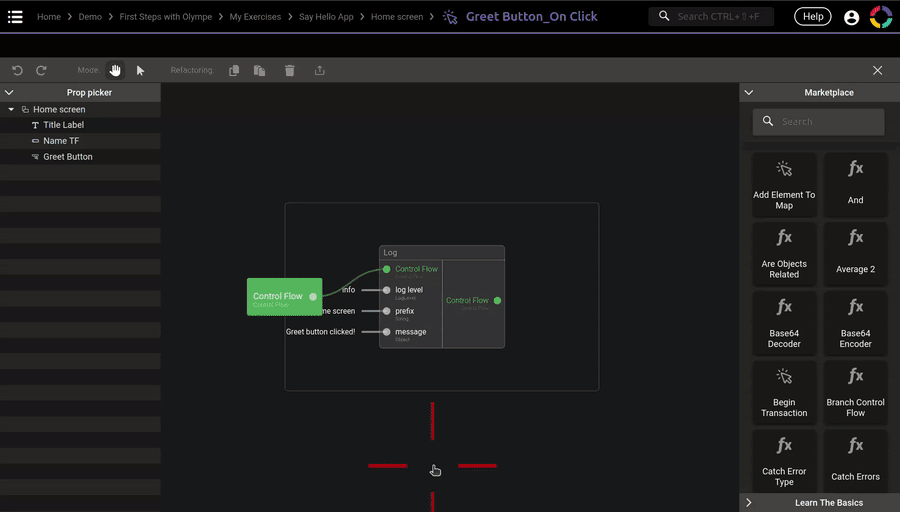Click the Help button
The image size is (900, 512).
point(812,17)
